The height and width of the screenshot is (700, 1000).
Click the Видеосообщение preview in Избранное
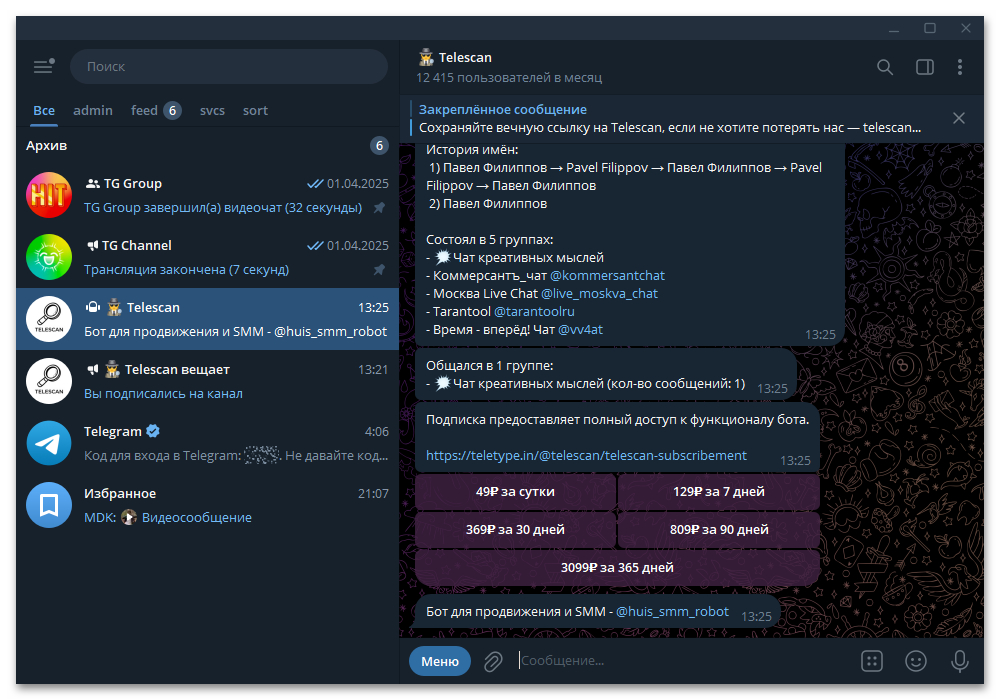(196, 518)
